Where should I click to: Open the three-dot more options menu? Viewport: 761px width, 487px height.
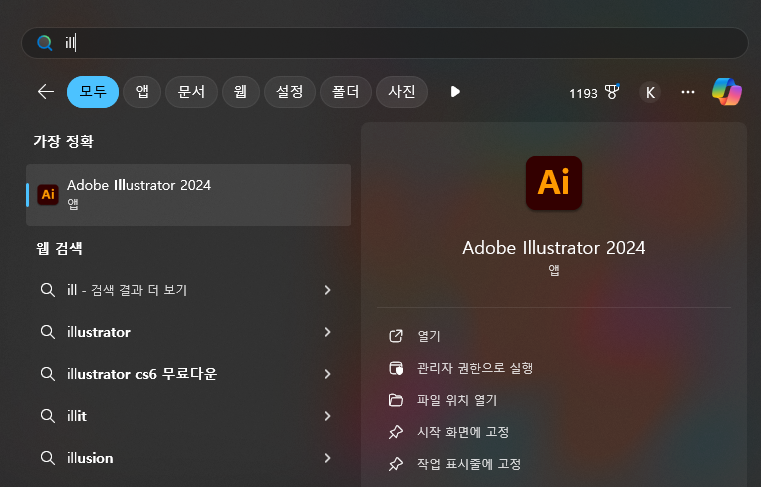click(688, 92)
